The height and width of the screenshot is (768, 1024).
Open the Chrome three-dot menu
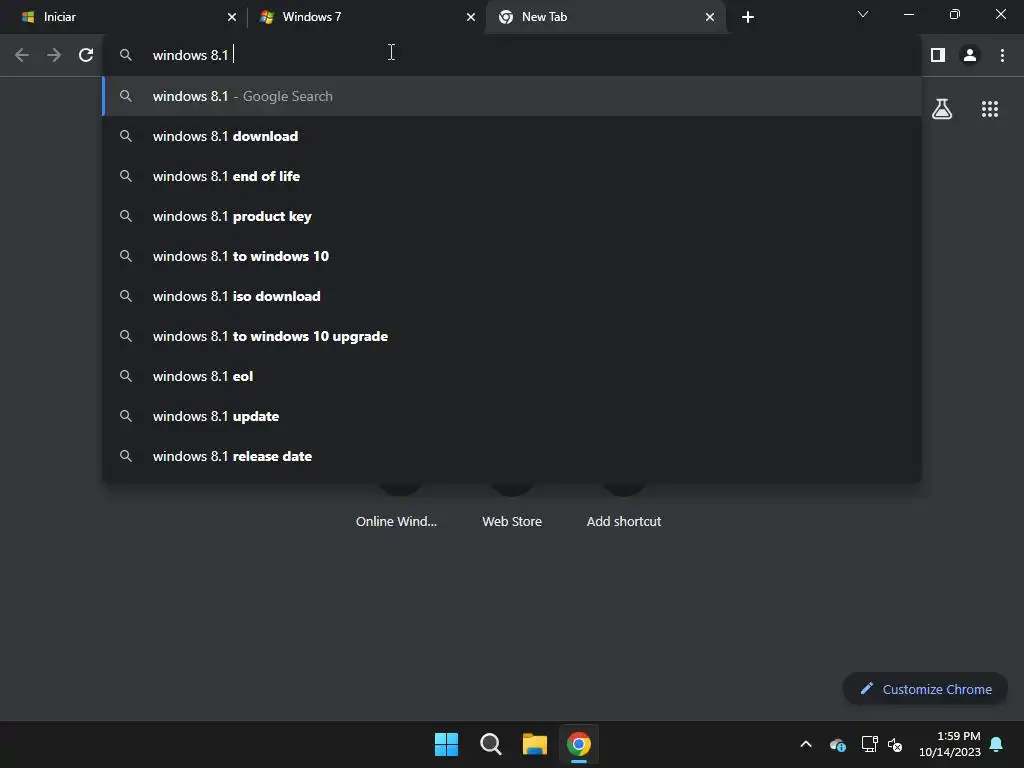click(x=1002, y=55)
